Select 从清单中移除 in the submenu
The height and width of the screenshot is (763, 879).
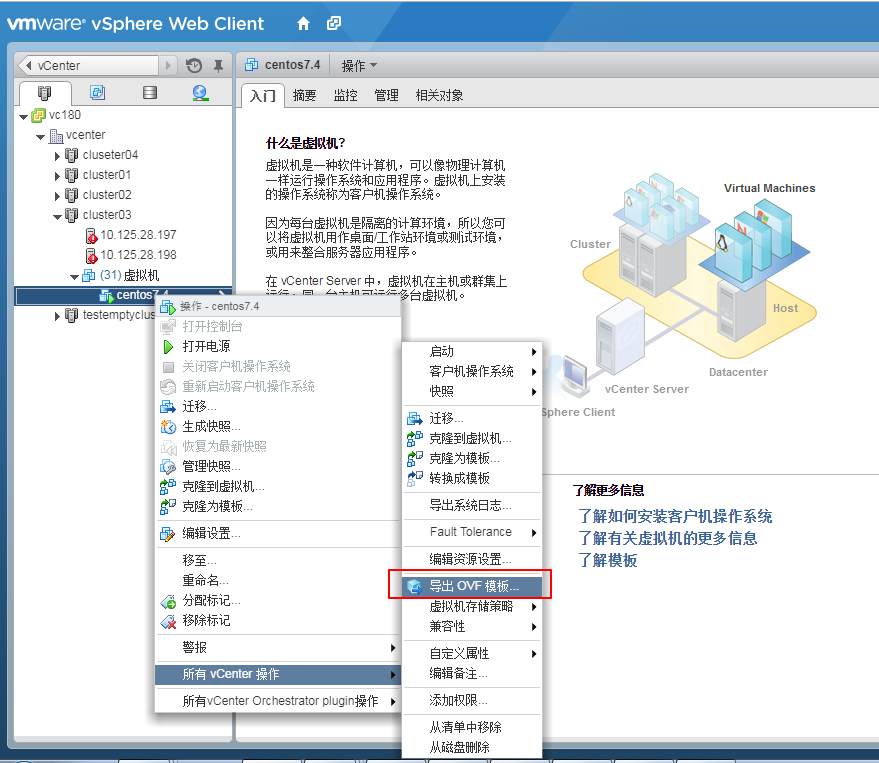pyautogui.click(x=472, y=727)
